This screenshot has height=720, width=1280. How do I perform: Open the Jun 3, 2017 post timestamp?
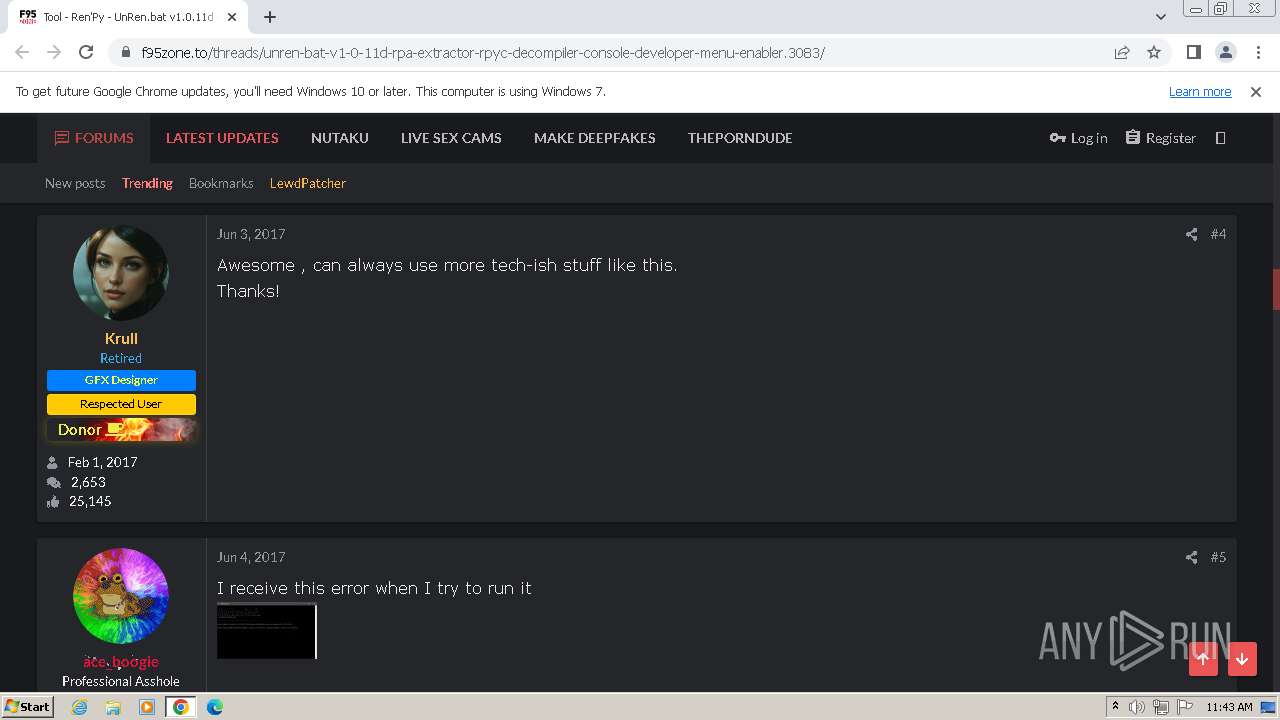[x=251, y=234]
